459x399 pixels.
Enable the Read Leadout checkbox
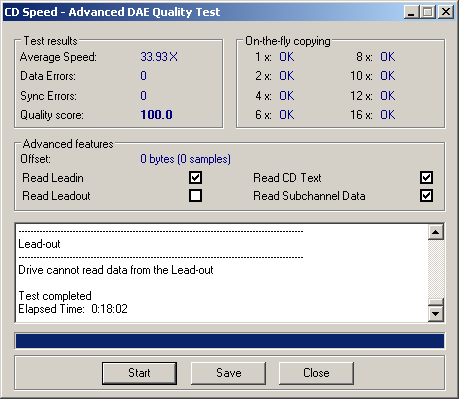(x=195, y=196)
